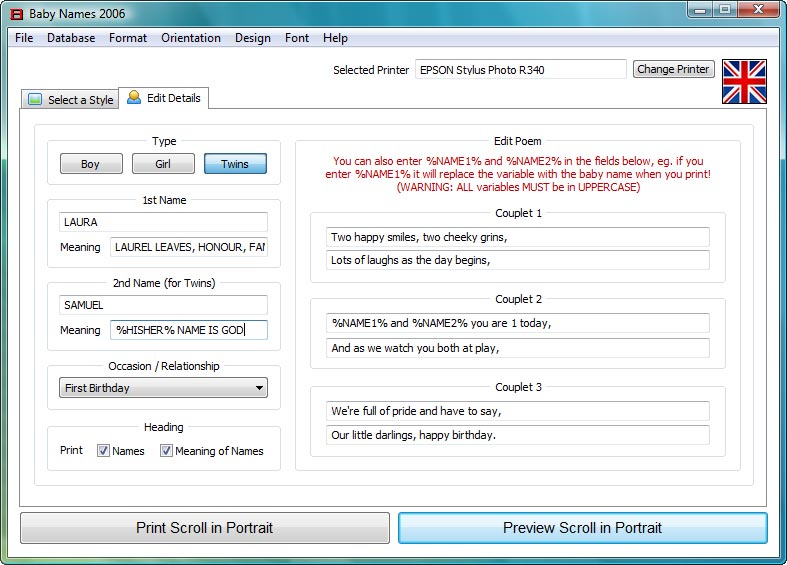Screen dimensions: 787x565
Task: Click the 'Edit Poem' heading text
Action: (x=517, y=141)
